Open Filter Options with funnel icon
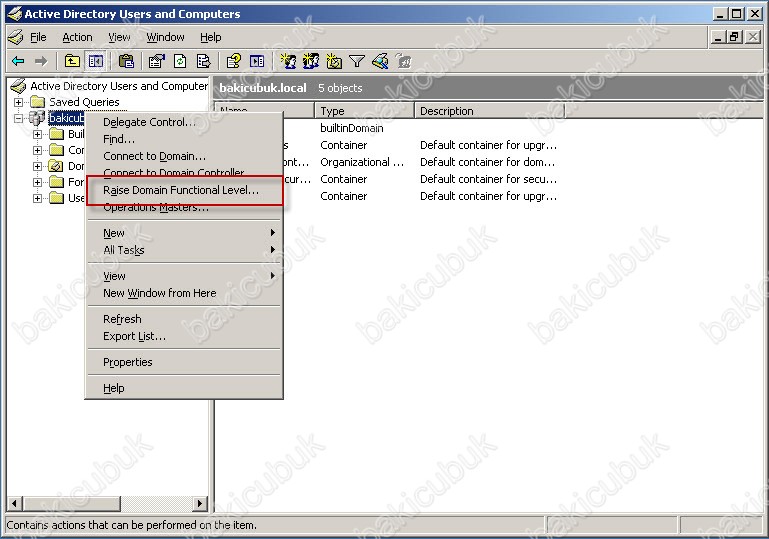The image size is (769, 539). click(x=357, y=61)
